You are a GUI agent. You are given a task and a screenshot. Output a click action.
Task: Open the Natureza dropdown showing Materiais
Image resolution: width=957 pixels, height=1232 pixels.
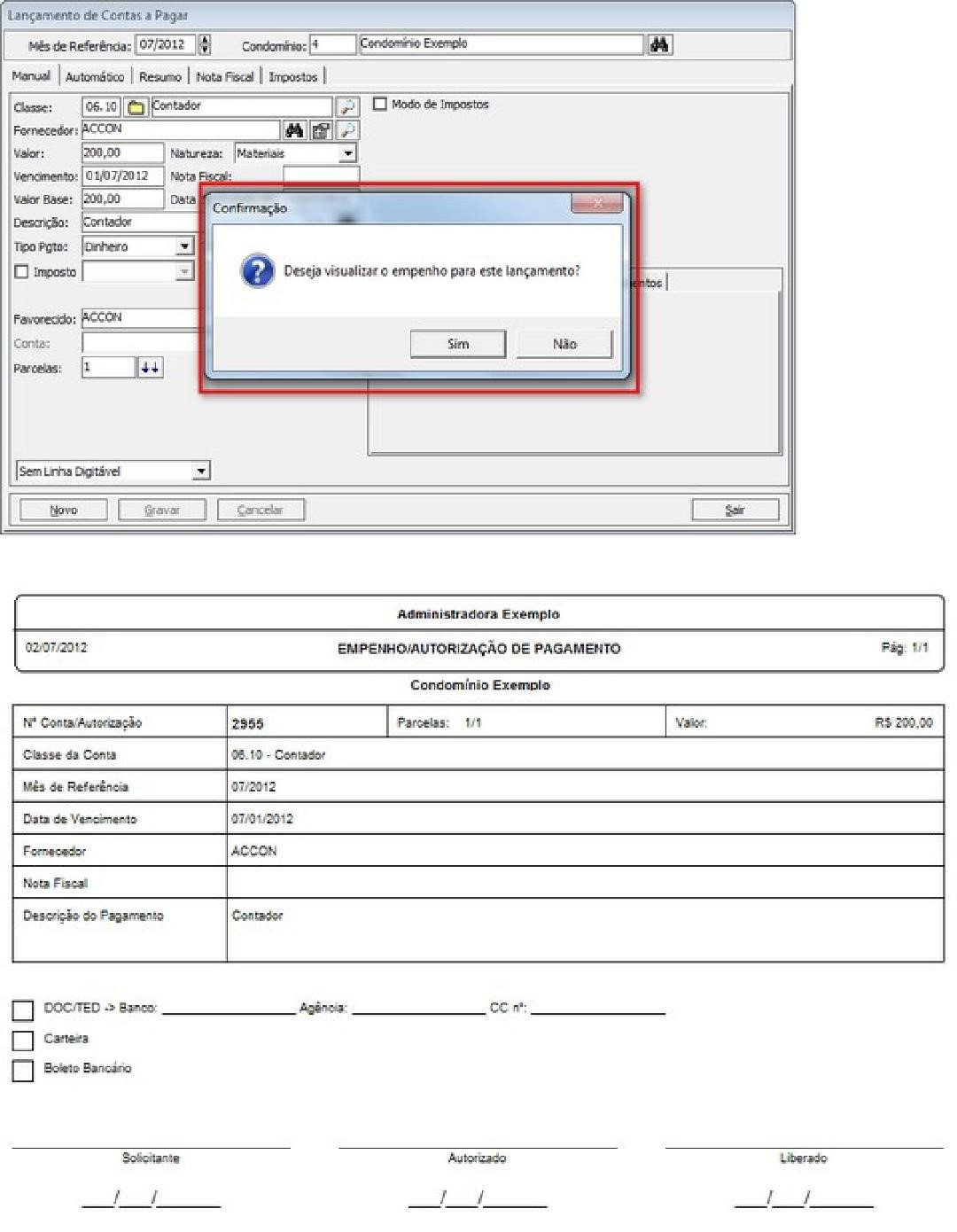348,154
